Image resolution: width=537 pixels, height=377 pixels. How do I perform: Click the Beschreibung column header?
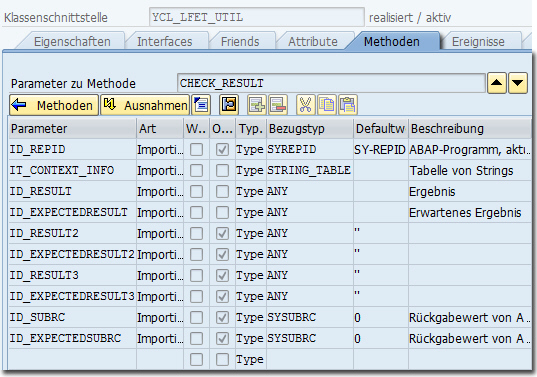point(470,129)
